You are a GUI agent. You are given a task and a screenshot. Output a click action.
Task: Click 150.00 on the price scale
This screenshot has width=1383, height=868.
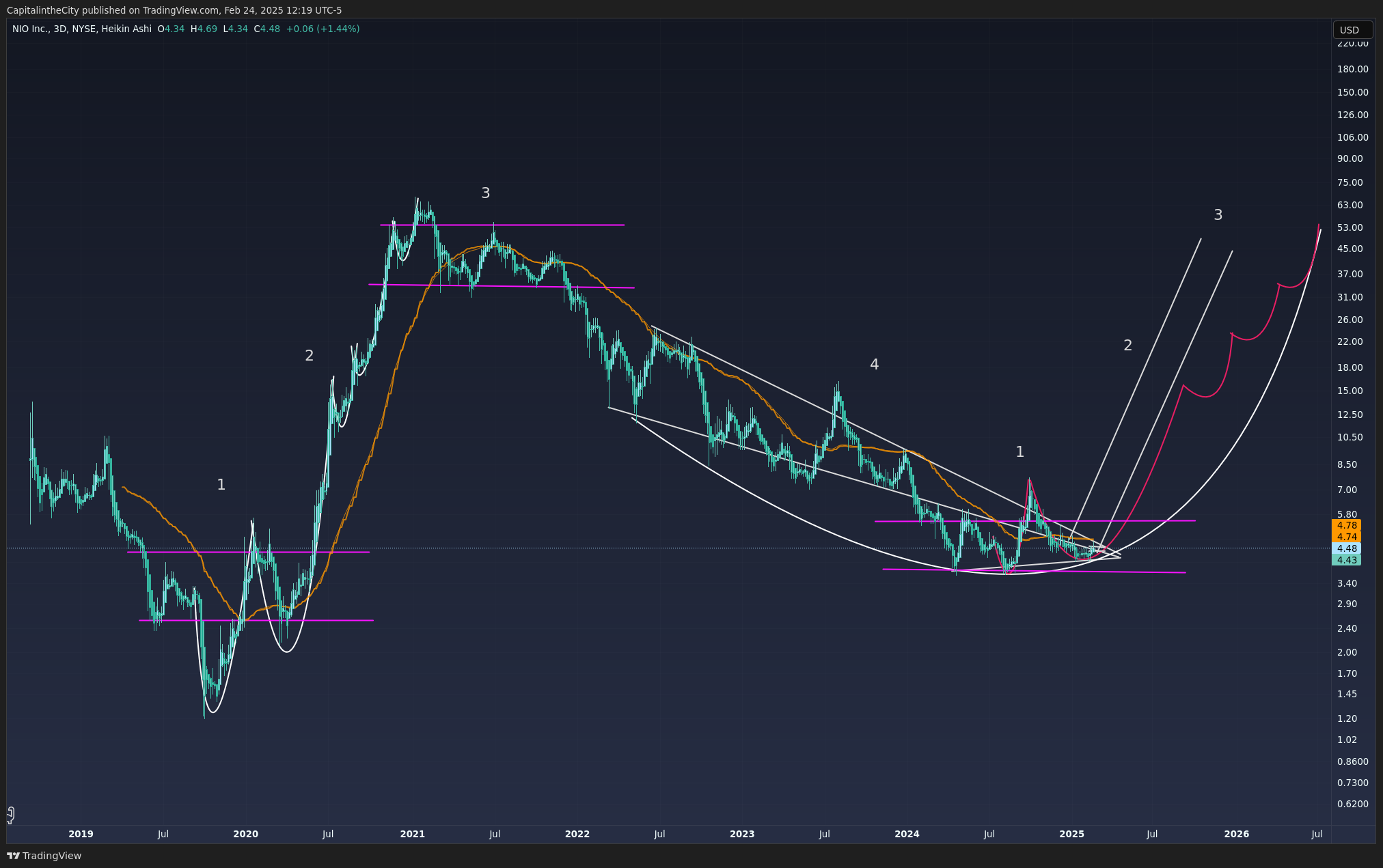pyautogui.click(x=1352, y=92)
